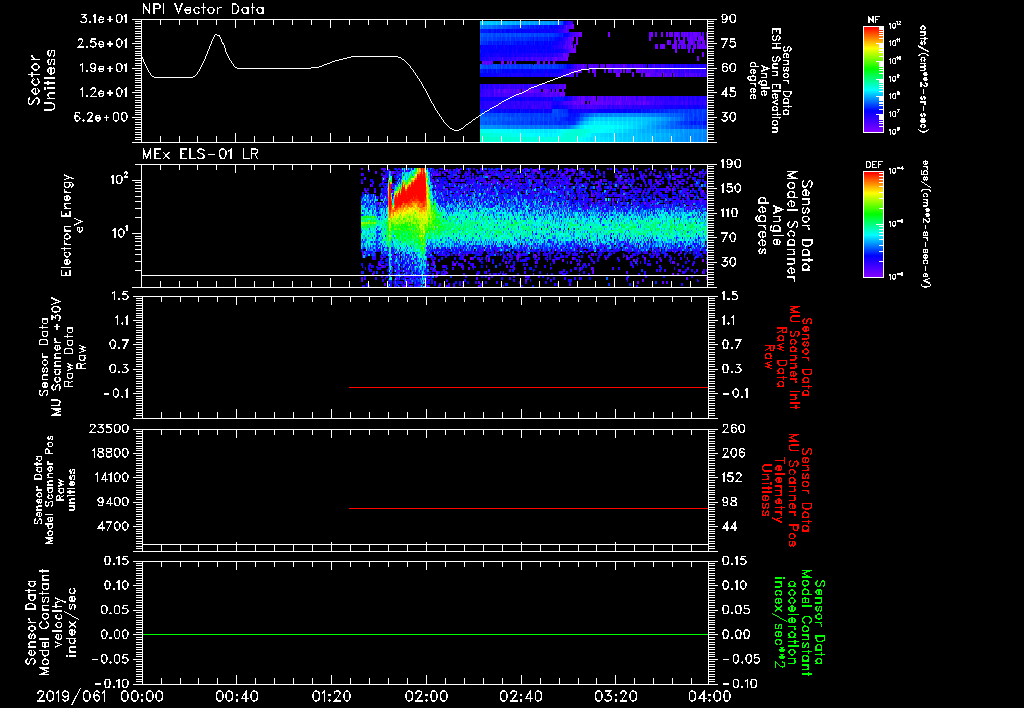Viewport: 1024px width, 708px height.
Task: Click the green "Model Constant acceleration" axis label
Action: click(x=799, y=622)
